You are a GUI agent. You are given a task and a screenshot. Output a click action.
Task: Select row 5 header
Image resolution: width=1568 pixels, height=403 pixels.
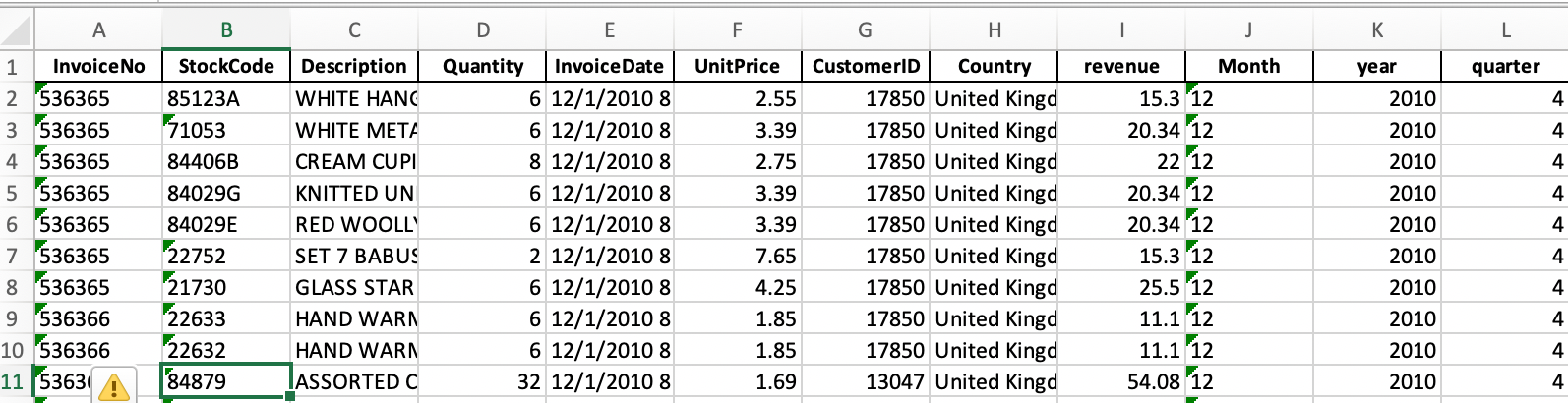(13, 193)
